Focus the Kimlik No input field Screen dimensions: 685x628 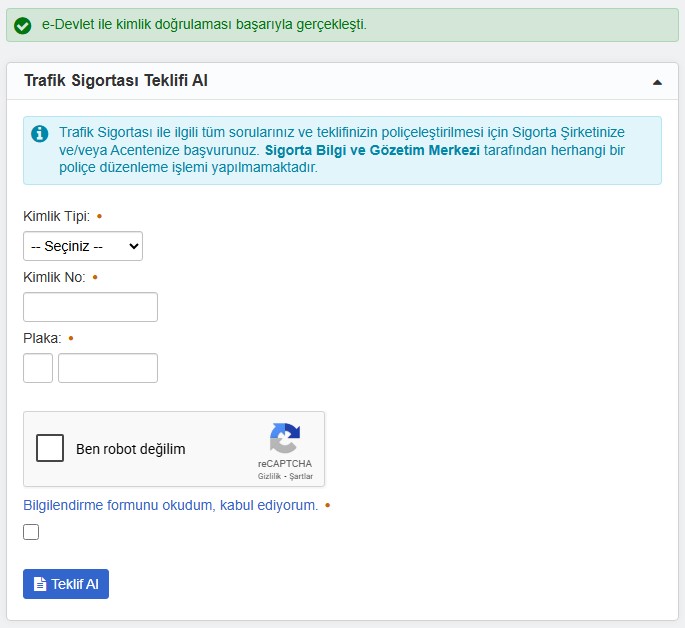pos(90,307)
